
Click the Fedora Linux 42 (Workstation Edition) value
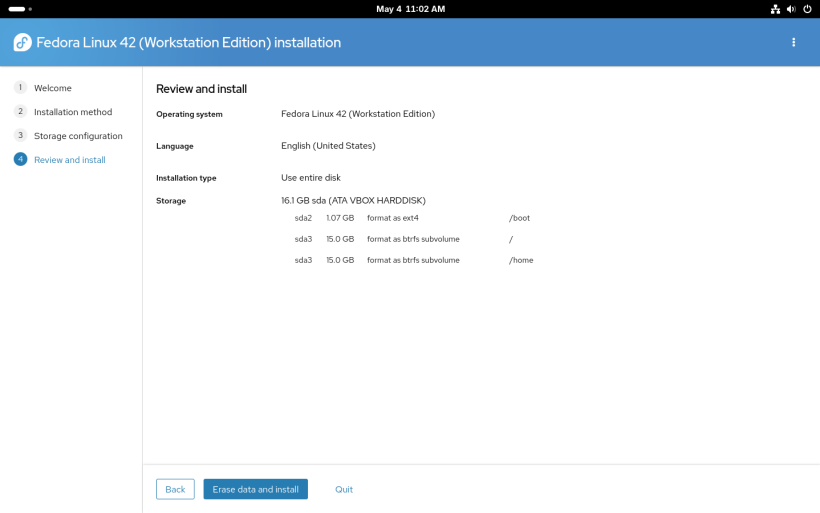(x=358, y=114)
